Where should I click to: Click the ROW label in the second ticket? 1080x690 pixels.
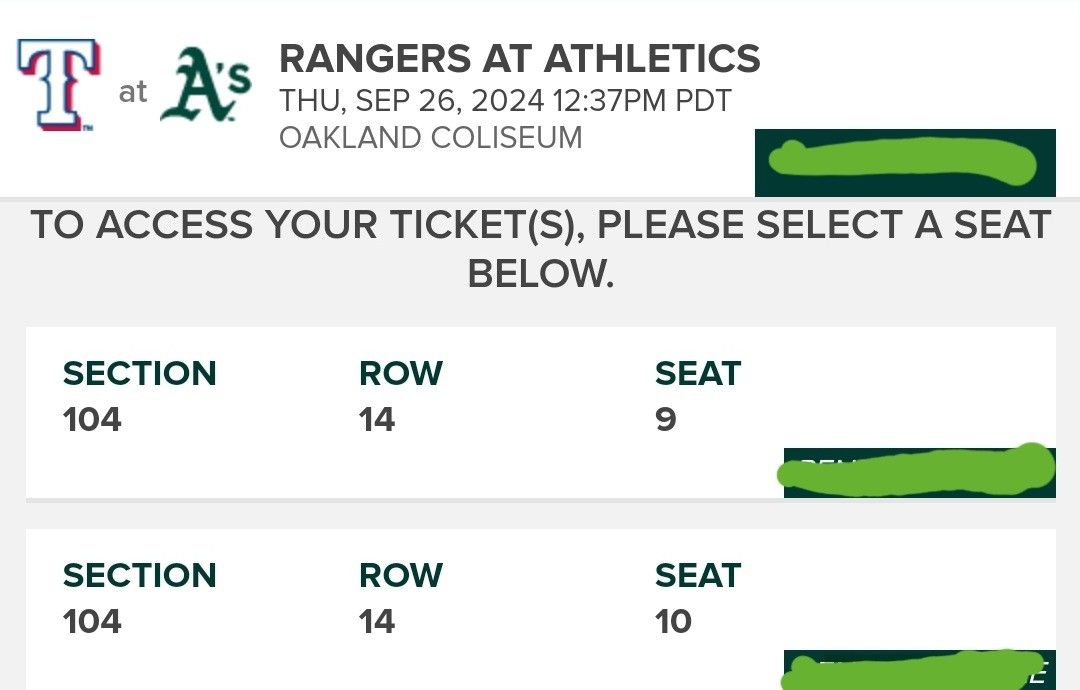401,575
